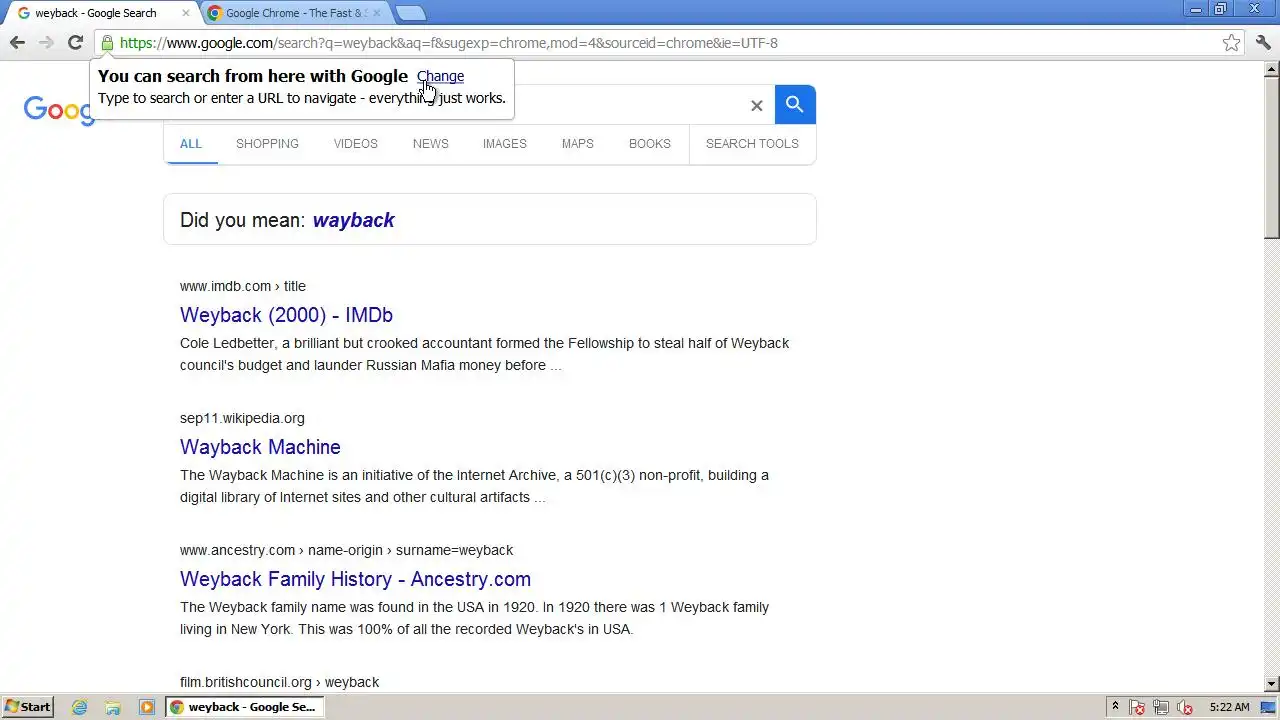Open the Wayback Machine result
Viewport: 1280px width, 720px height.
click(x=260, y=447)
